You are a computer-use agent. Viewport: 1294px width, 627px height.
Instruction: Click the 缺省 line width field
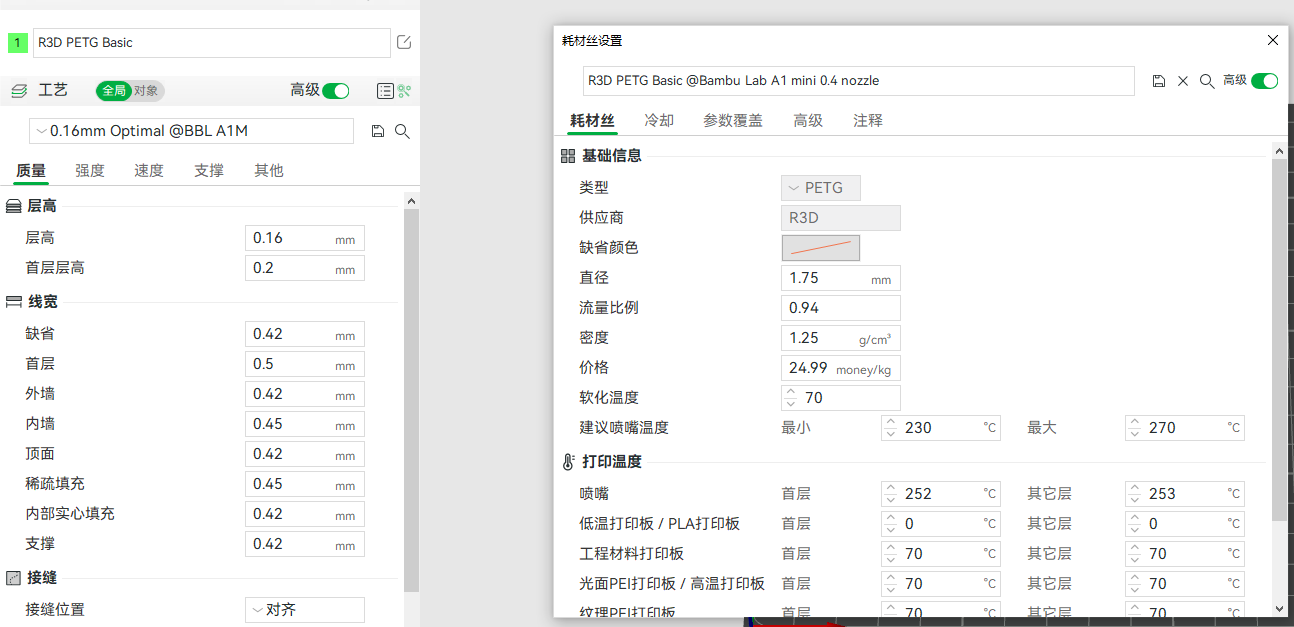pos(305,334)
